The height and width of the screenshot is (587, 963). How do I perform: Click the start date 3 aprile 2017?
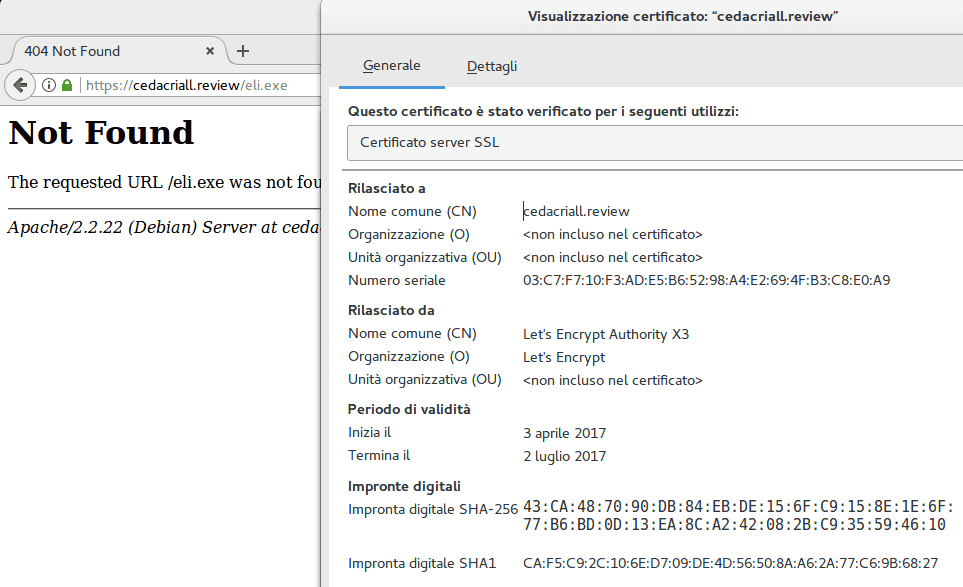(x=564, y=433)
